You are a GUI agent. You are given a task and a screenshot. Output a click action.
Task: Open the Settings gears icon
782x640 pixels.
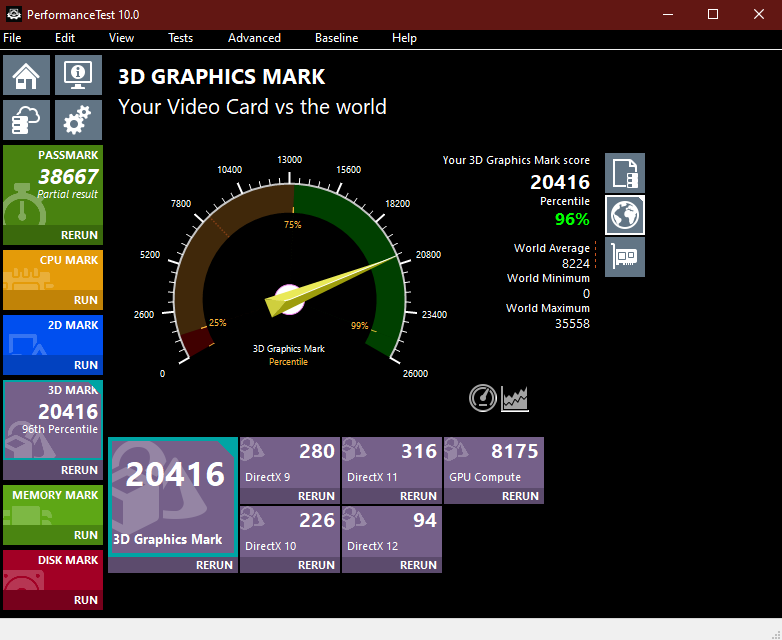point(78,120)
